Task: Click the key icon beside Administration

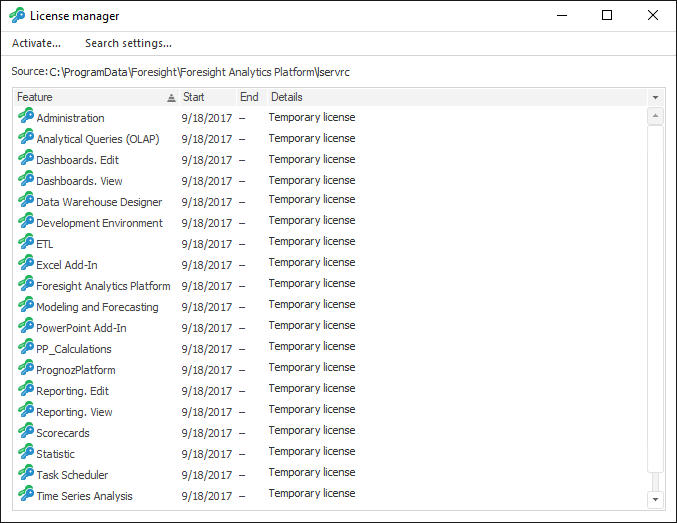Action: pos(26,117)
